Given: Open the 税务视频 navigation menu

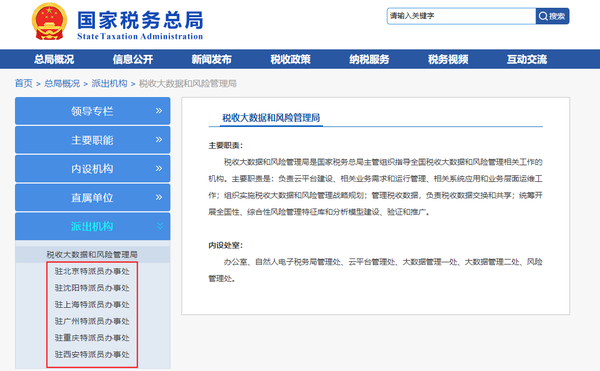Looking at the screenshot, I should point(448,59).
